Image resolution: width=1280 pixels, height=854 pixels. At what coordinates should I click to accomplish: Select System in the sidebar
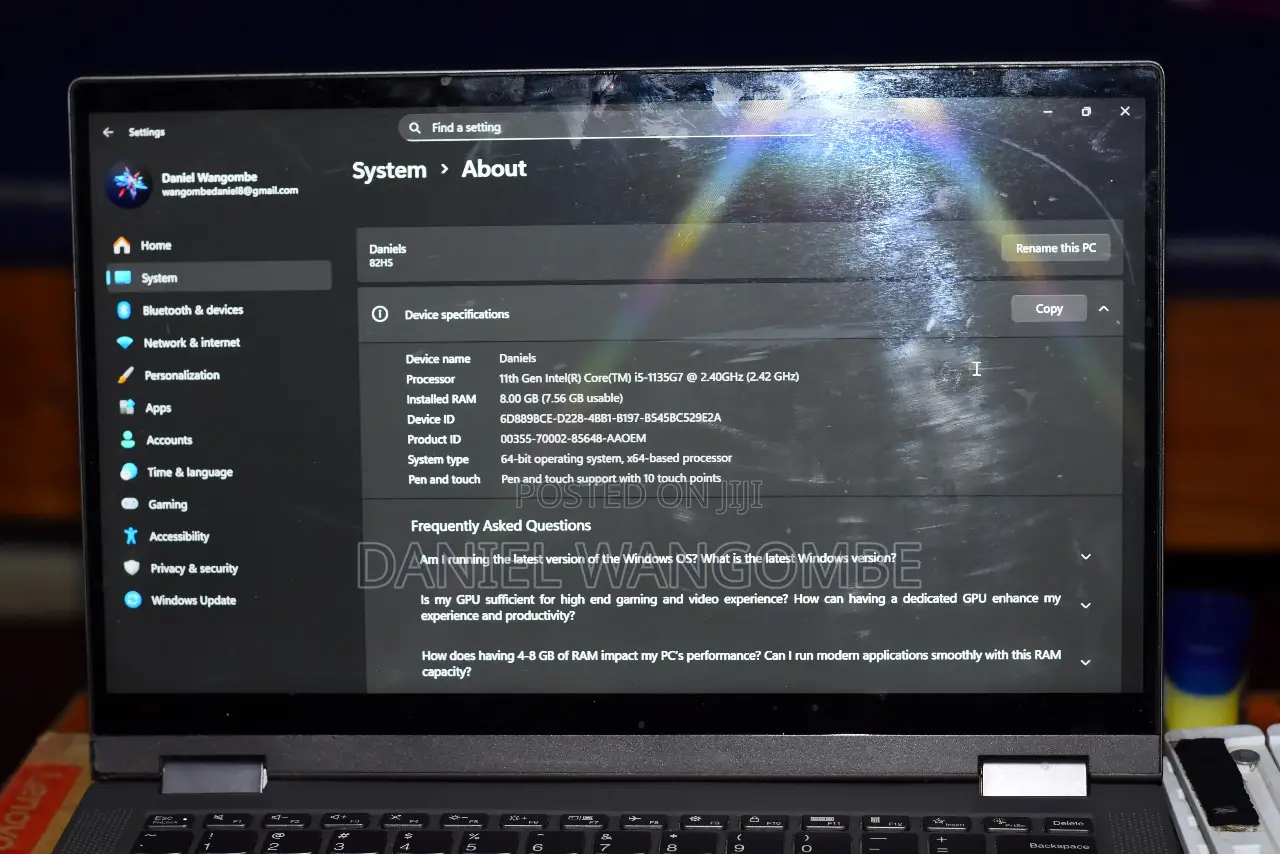tap(219, 277)
